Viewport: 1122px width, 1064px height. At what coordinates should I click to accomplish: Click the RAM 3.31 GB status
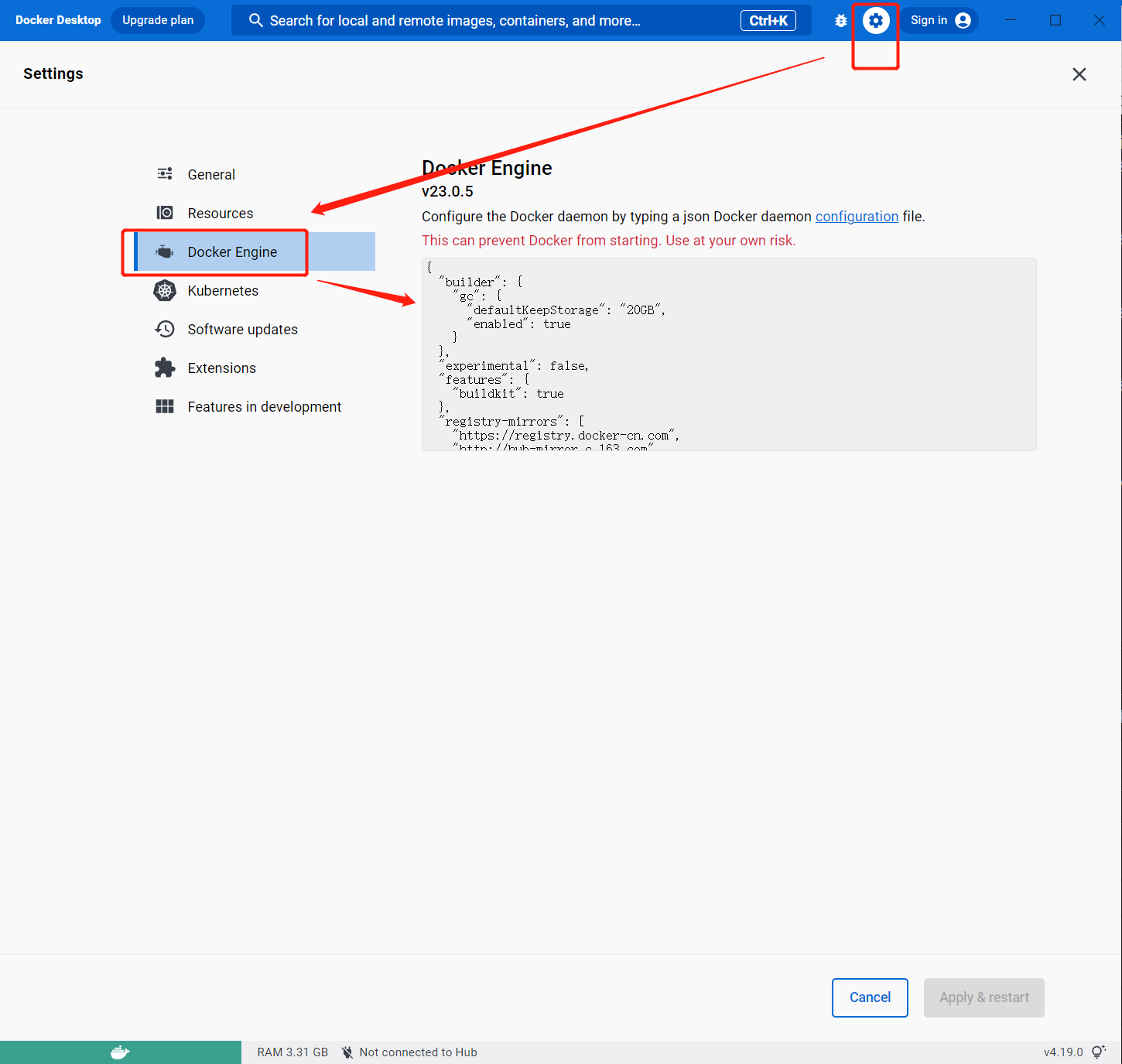[292, 1052]
